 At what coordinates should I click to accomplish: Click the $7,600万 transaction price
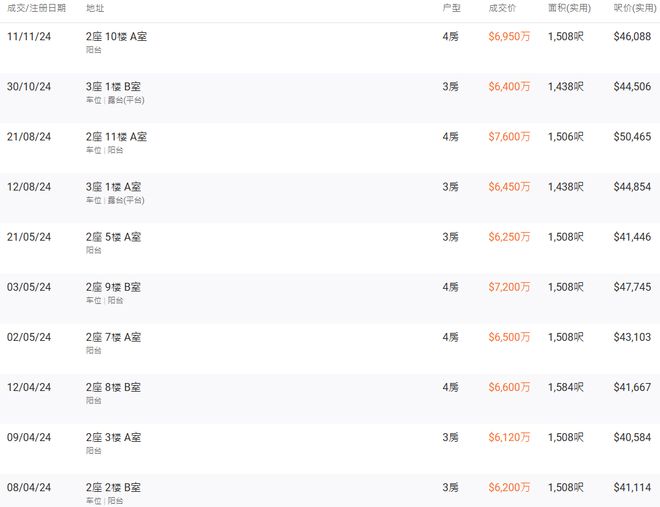[x=509, y=137]
